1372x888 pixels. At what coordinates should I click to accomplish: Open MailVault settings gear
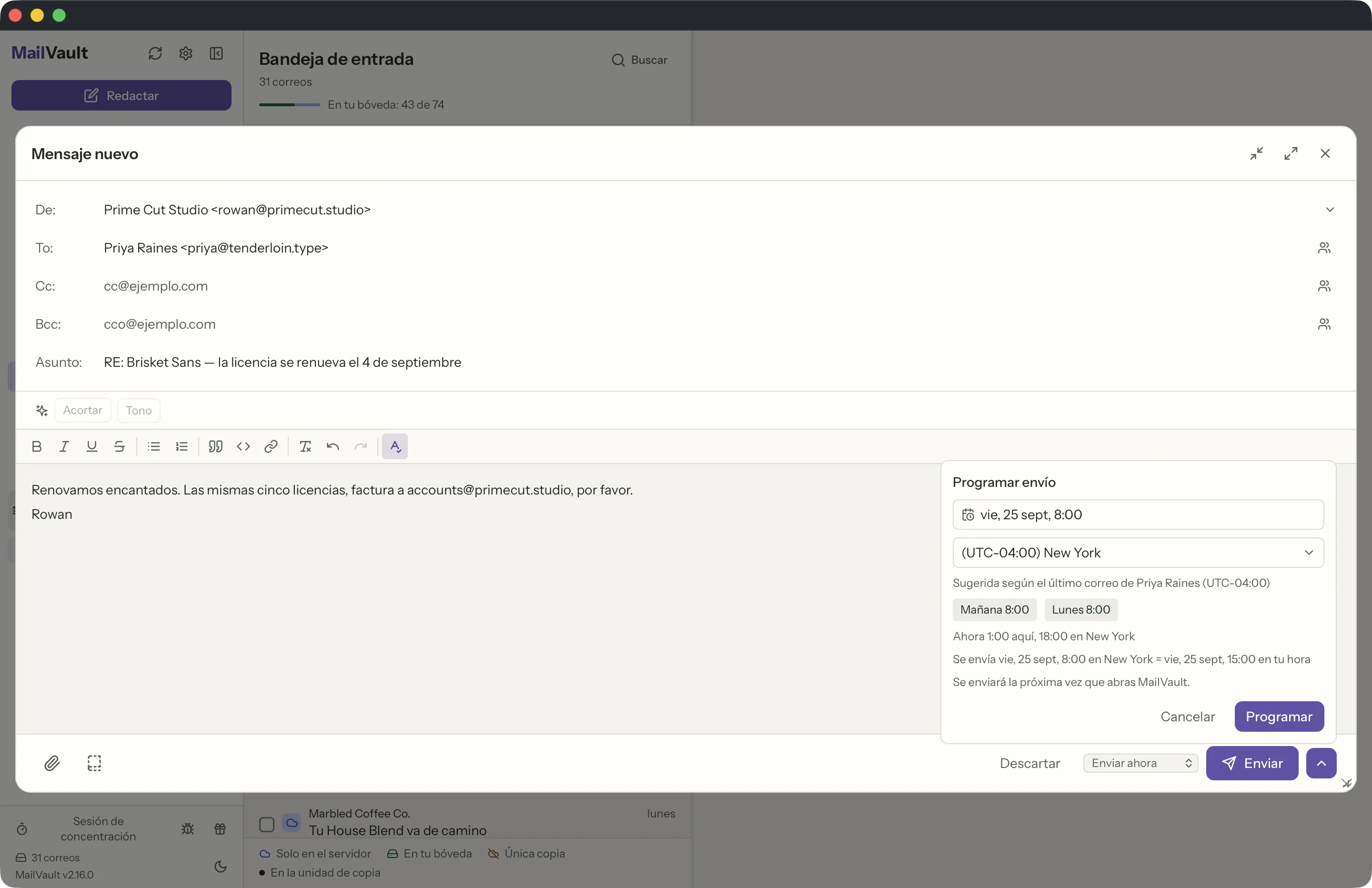tap(186, 53)
